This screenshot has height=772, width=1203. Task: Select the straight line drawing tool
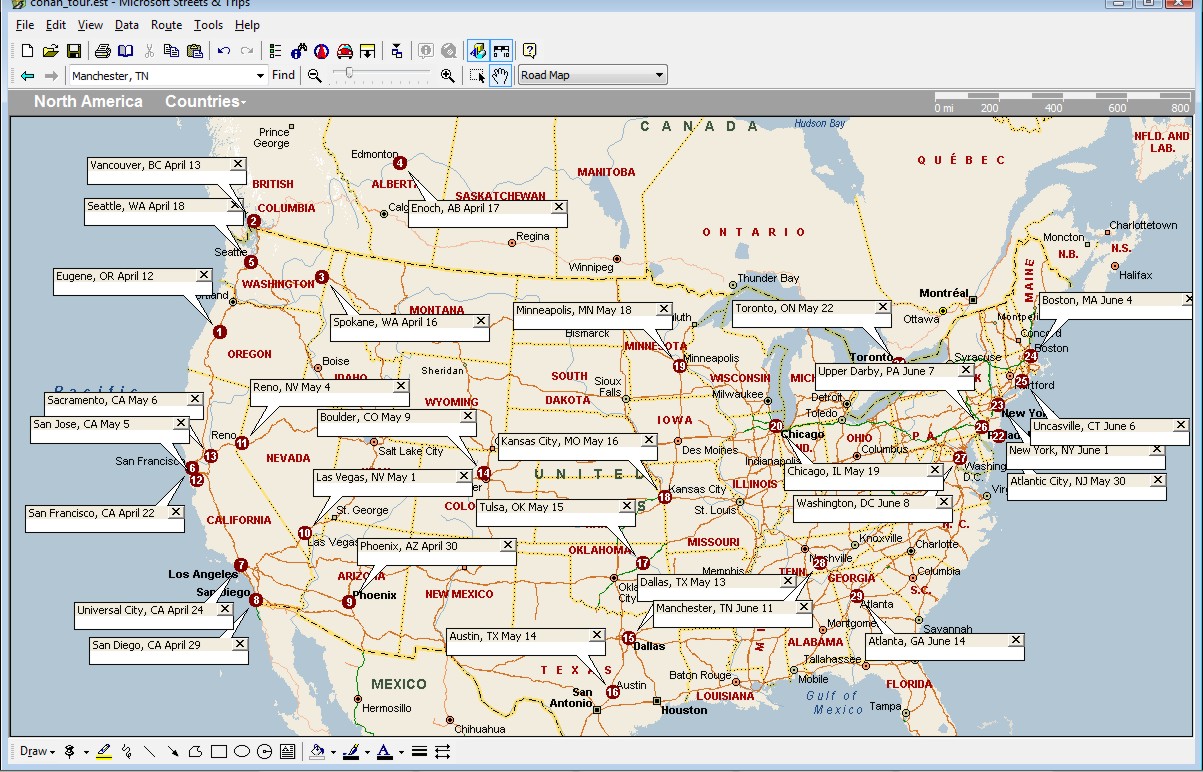pyautogui.click(x=149, y=751)
